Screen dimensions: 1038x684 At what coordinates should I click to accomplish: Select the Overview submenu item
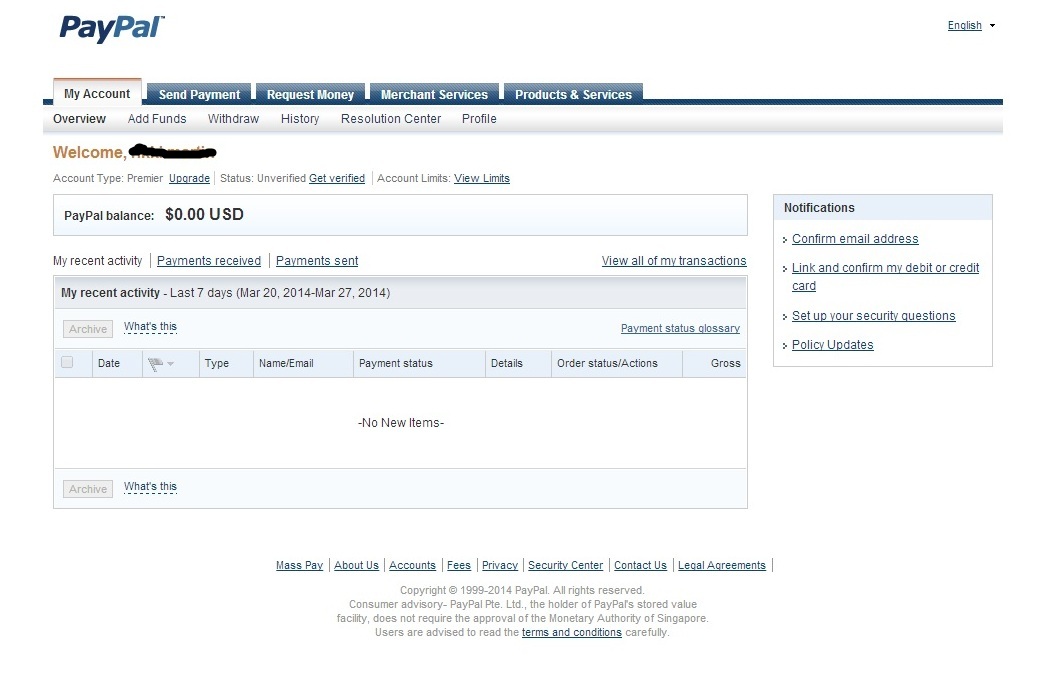79,119
